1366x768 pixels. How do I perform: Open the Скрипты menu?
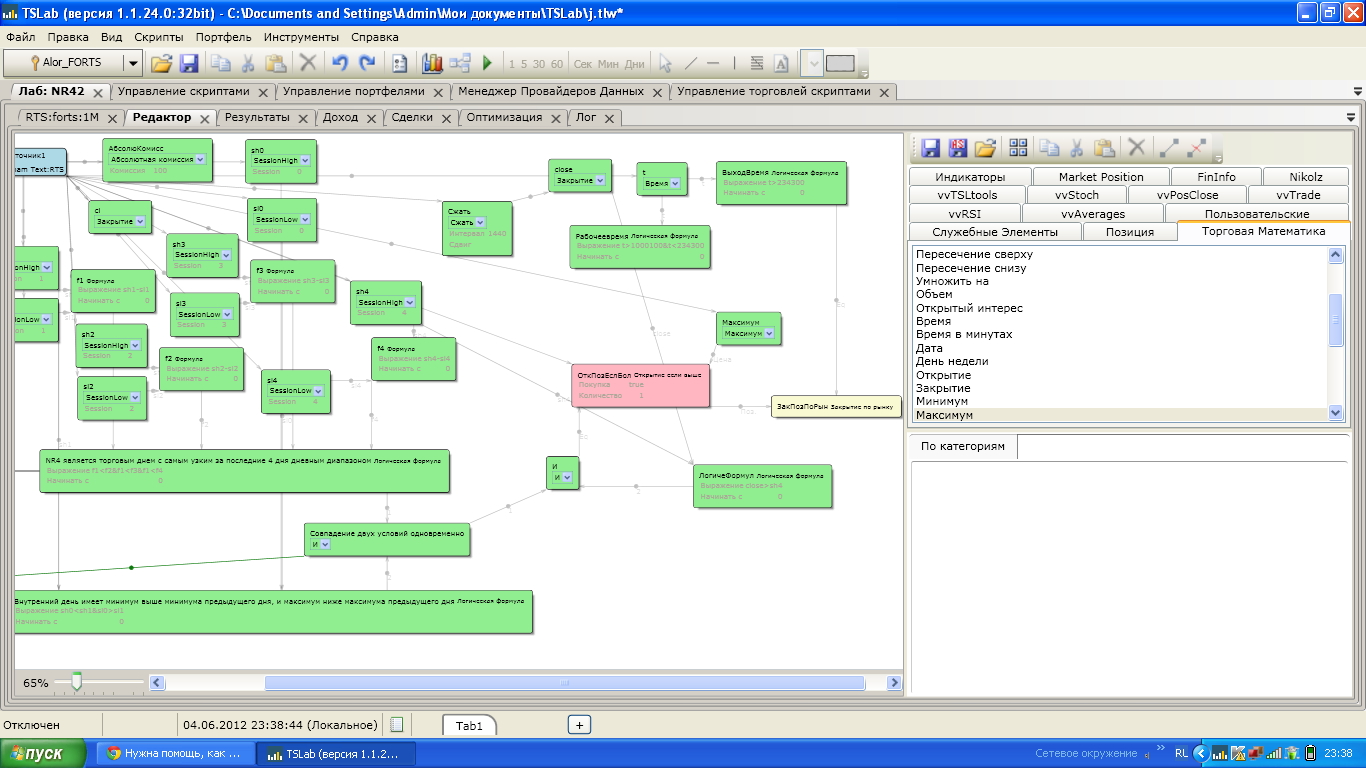(158, 37)
